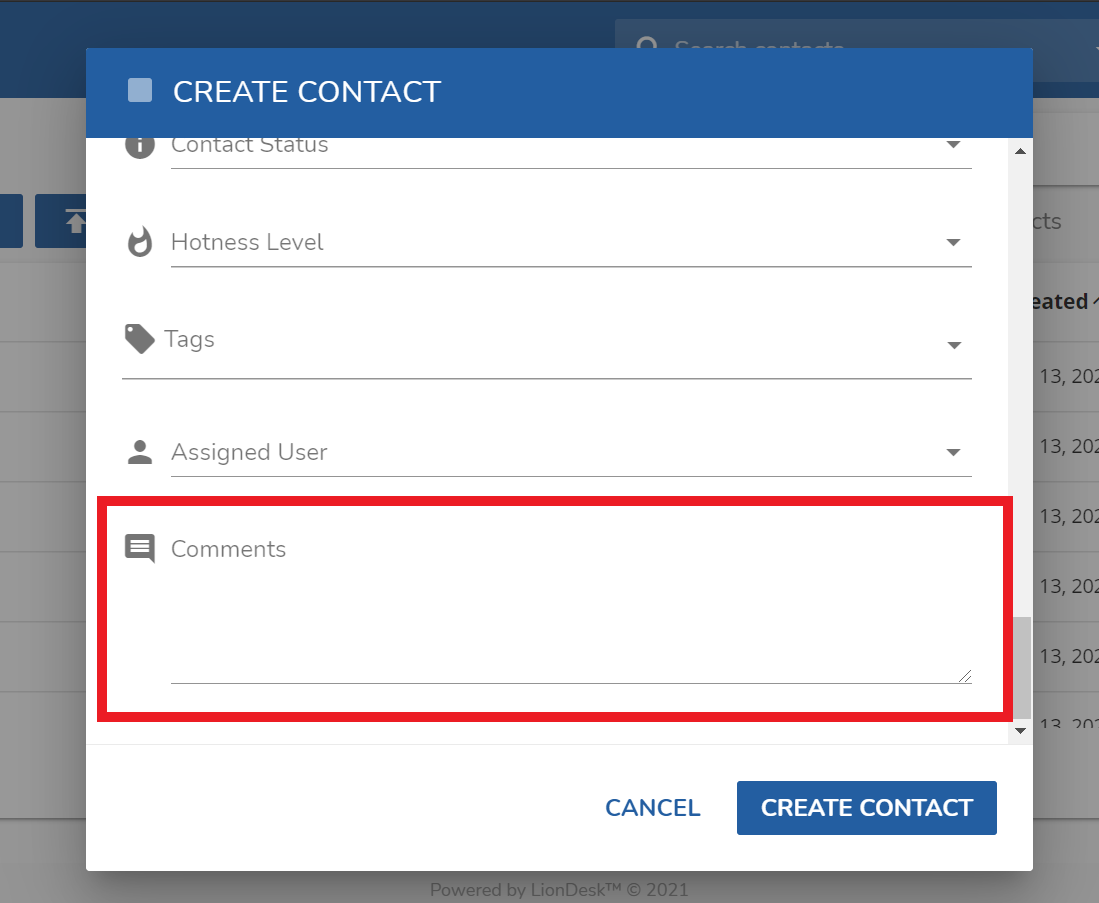This screenshot has width=1099, height=903.
Task: Click the comment bubble icon near Comments
Action: [139, 548]
